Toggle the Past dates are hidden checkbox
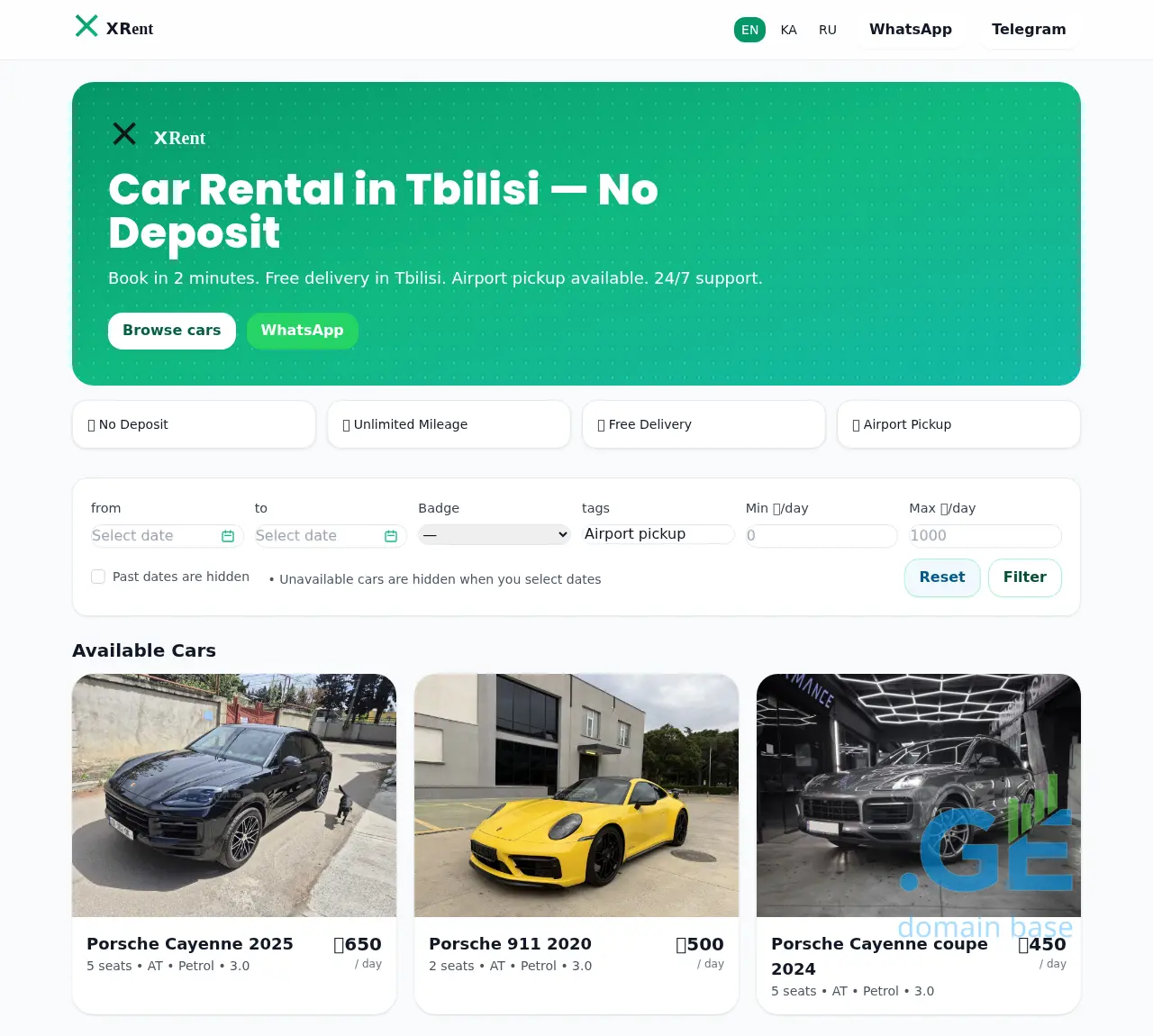The image size is (1153, 1036). tap(98, 577)
